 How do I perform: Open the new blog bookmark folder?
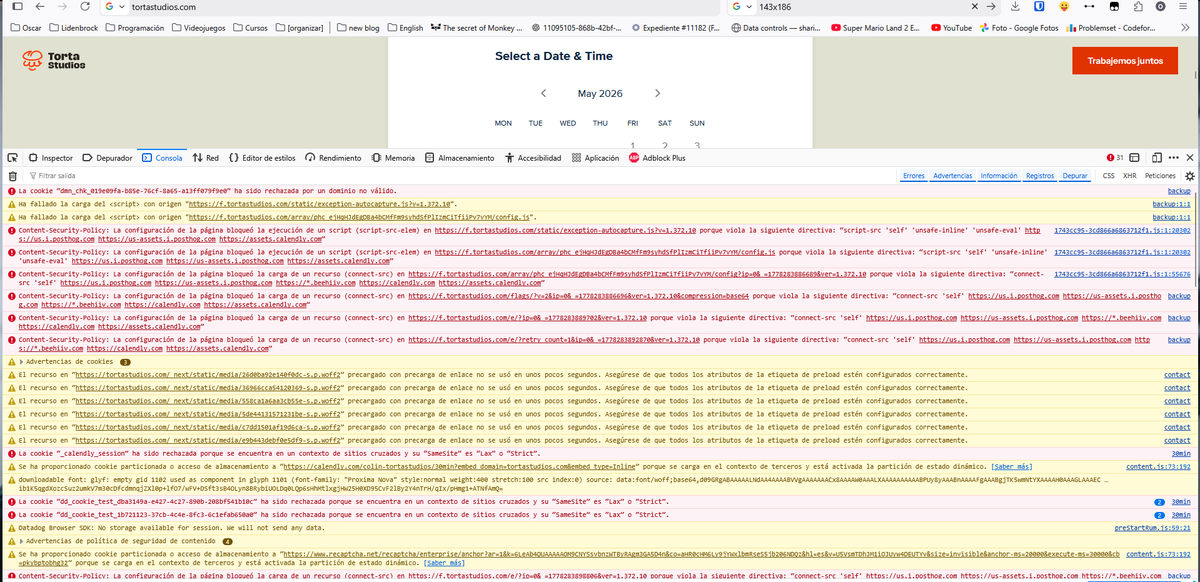(x=358, y=28)
